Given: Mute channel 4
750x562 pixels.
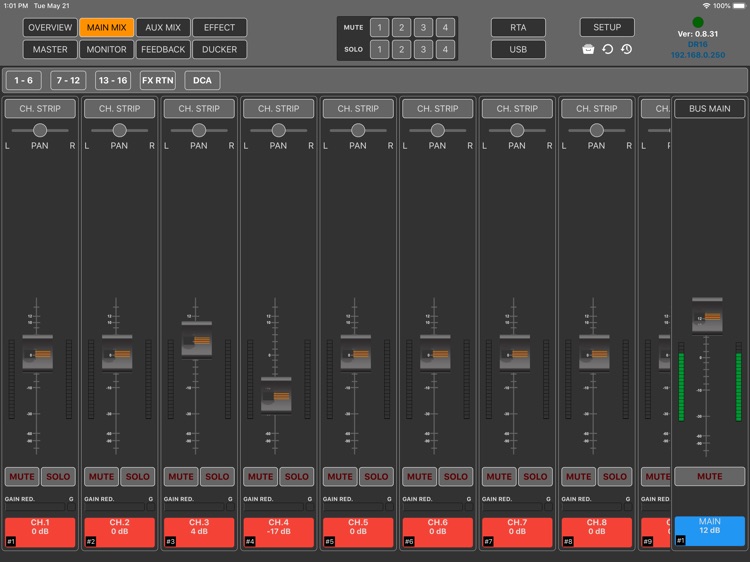Looking at the screenshot, I should pos(261,476).
